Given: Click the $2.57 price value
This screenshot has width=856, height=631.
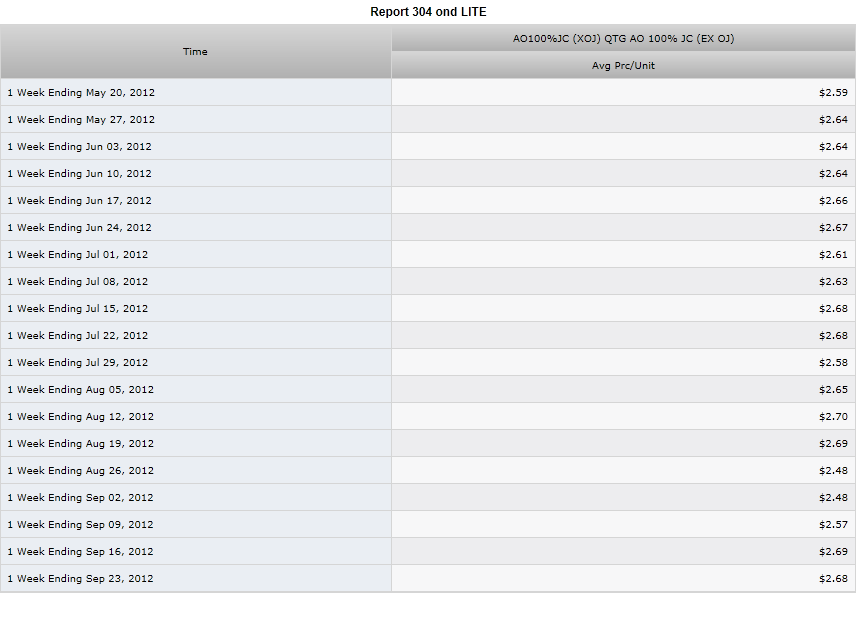Looking at the screenshot, I should coord(833,525).
